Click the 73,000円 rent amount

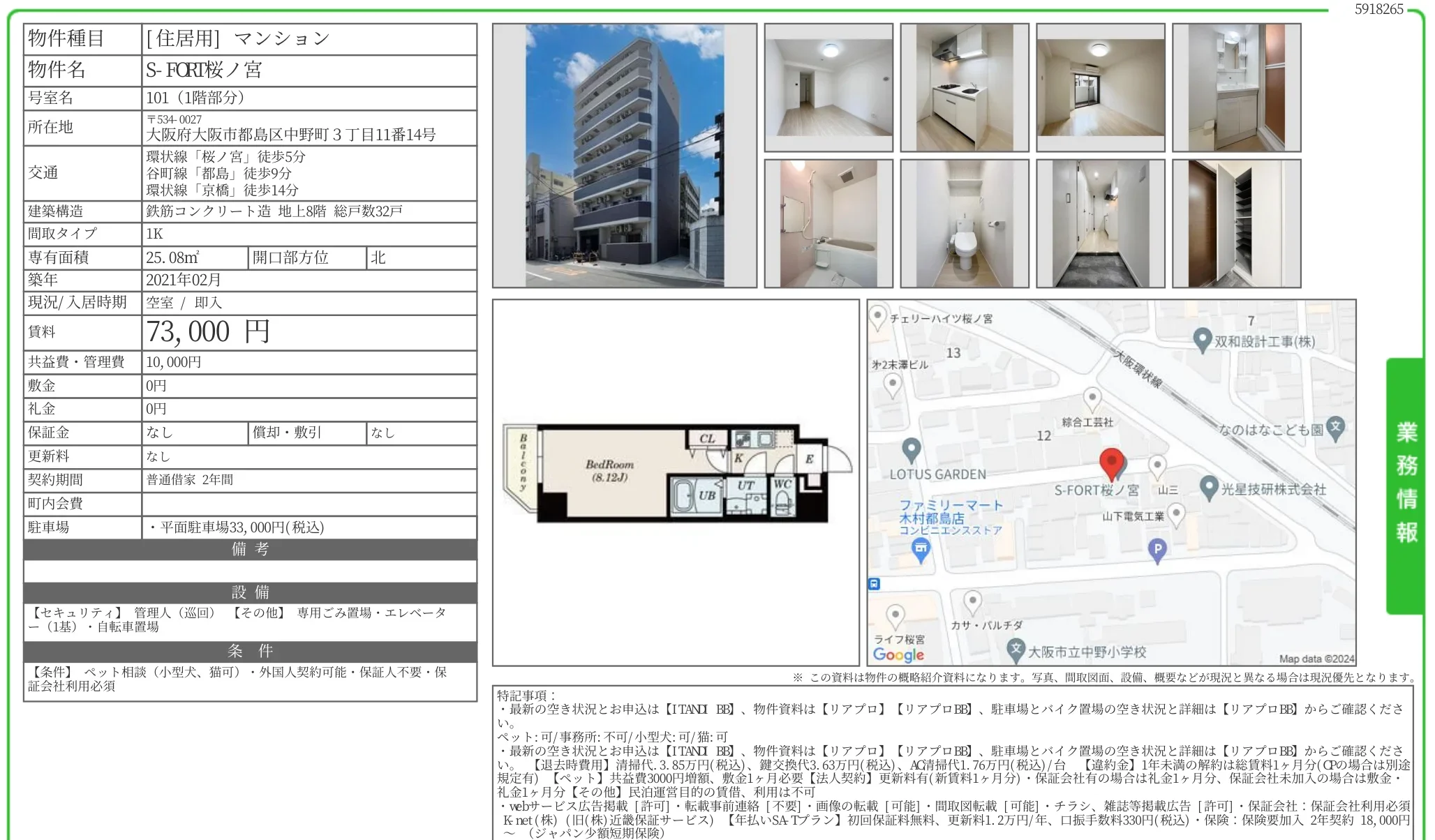pyautogui.click(x=208, y=332)
